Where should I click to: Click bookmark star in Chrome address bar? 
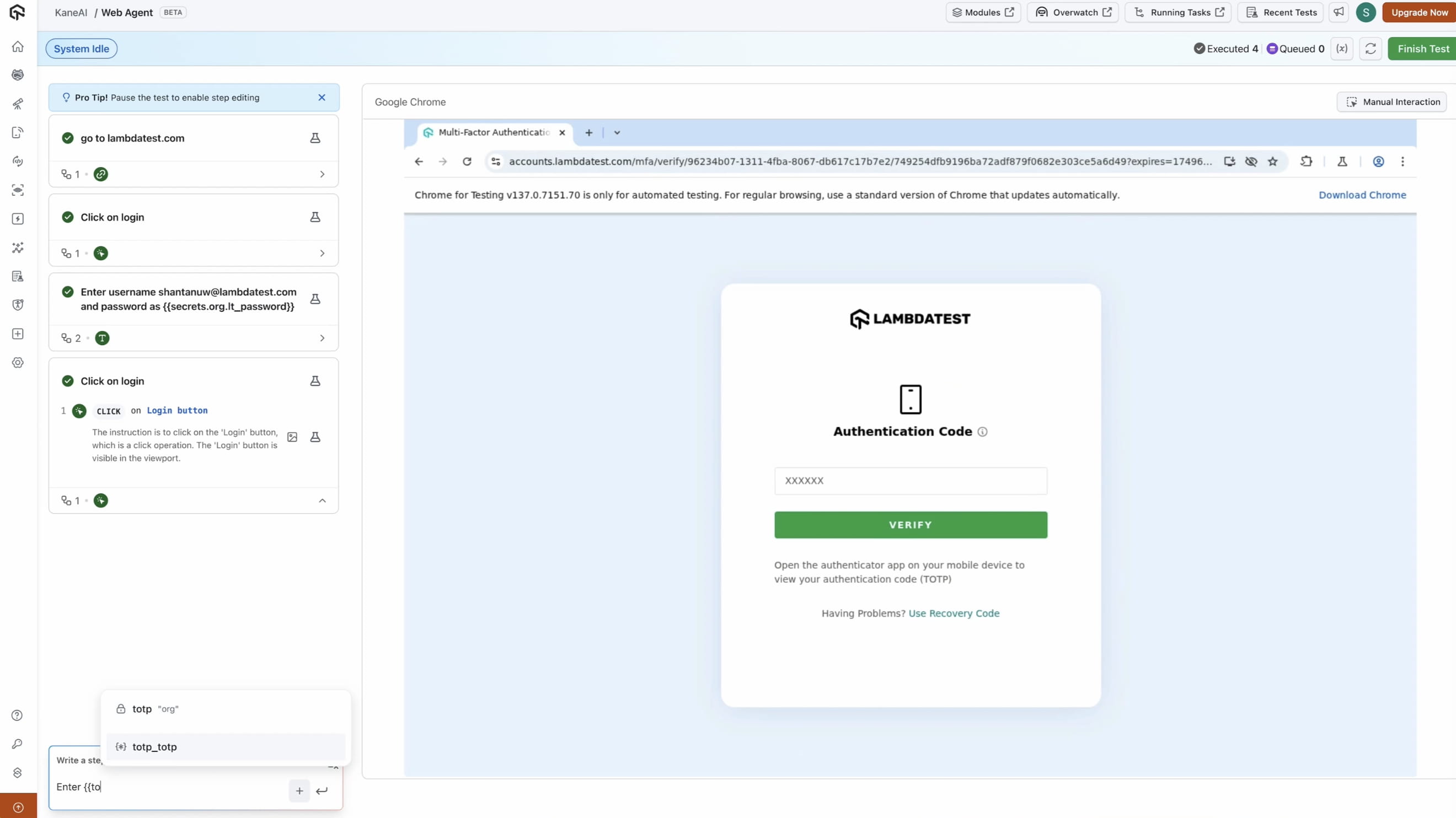click(x=1272, y=162)
